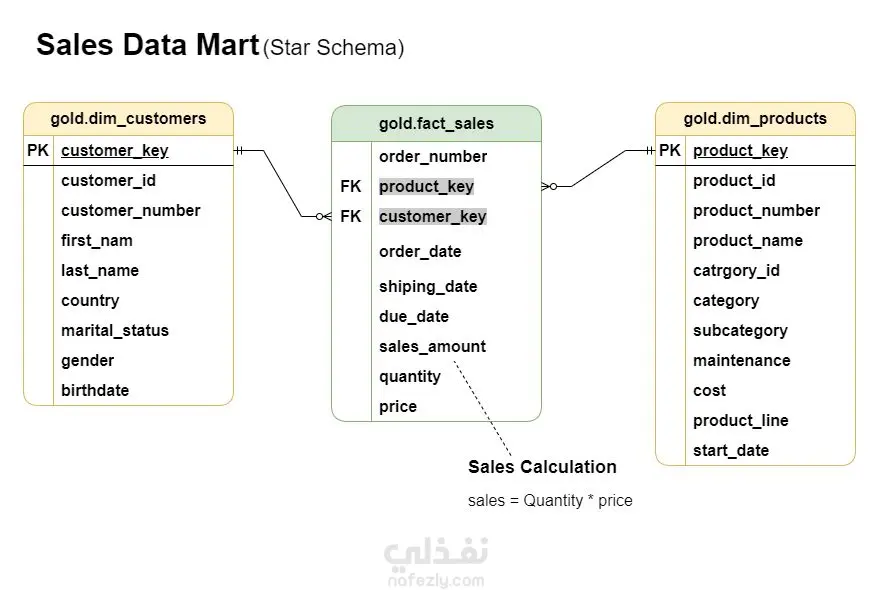Click the subcategory field

(740, 331)
